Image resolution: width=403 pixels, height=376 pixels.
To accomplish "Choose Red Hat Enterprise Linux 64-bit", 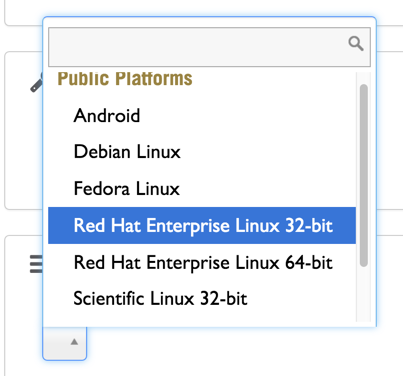I will click(202, 262).
